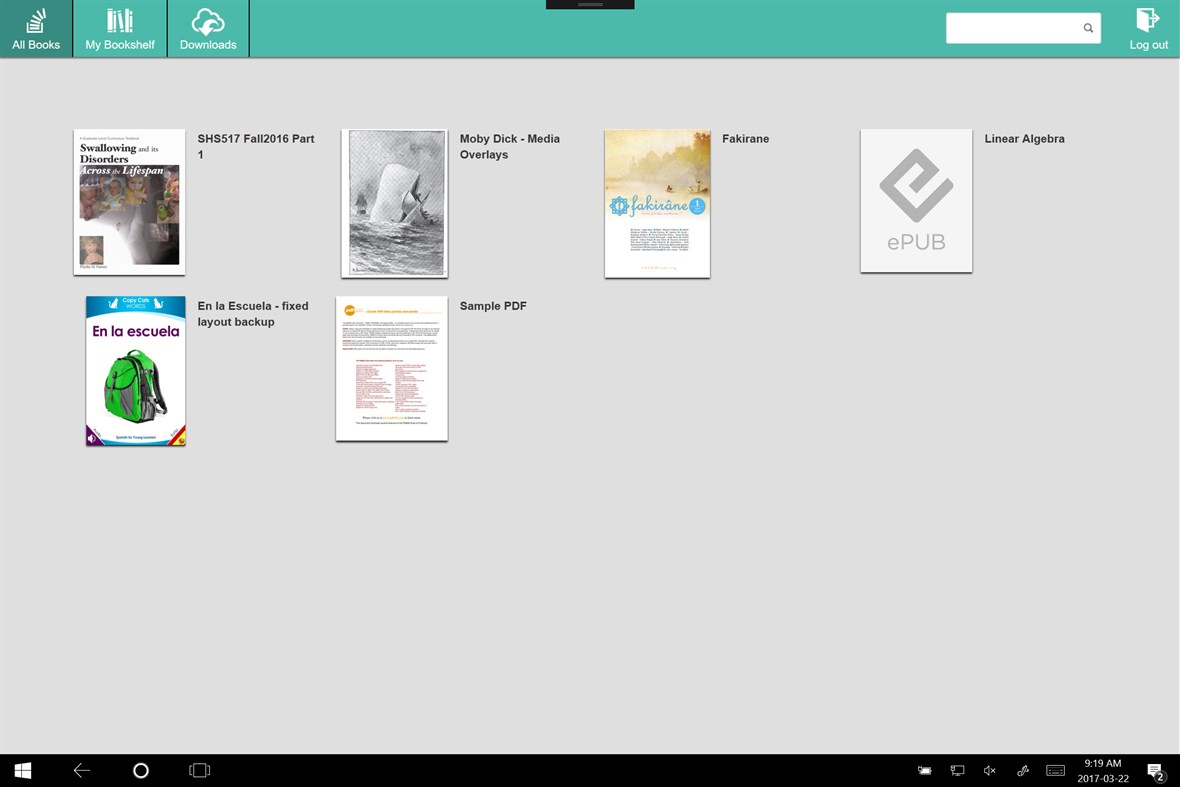
Task: Toggle the touch keyboard from the tray
Action: pyautogui.click(x=1055, y=770)
